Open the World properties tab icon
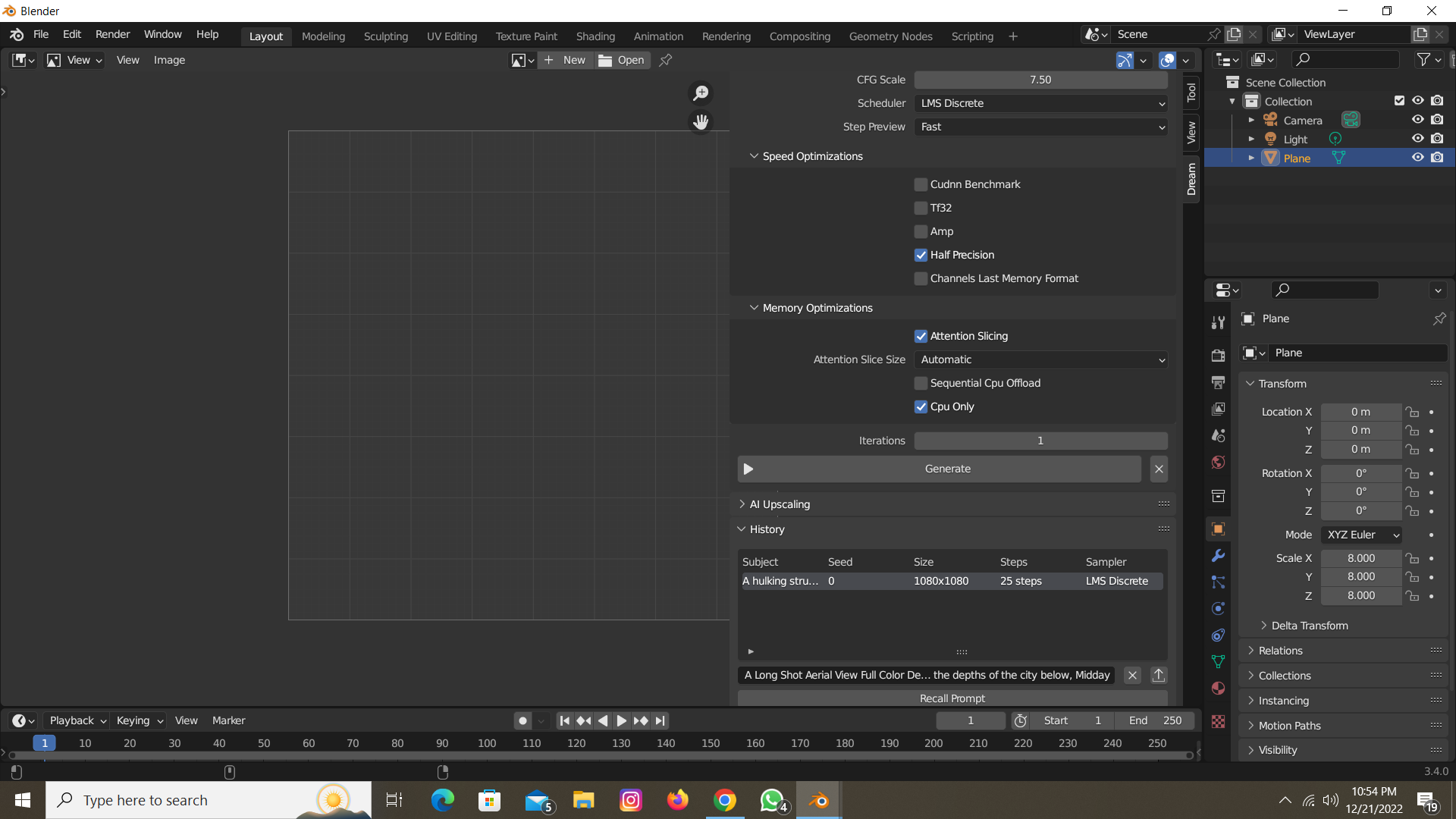The image size is (1456, 819). point(1218,462)
